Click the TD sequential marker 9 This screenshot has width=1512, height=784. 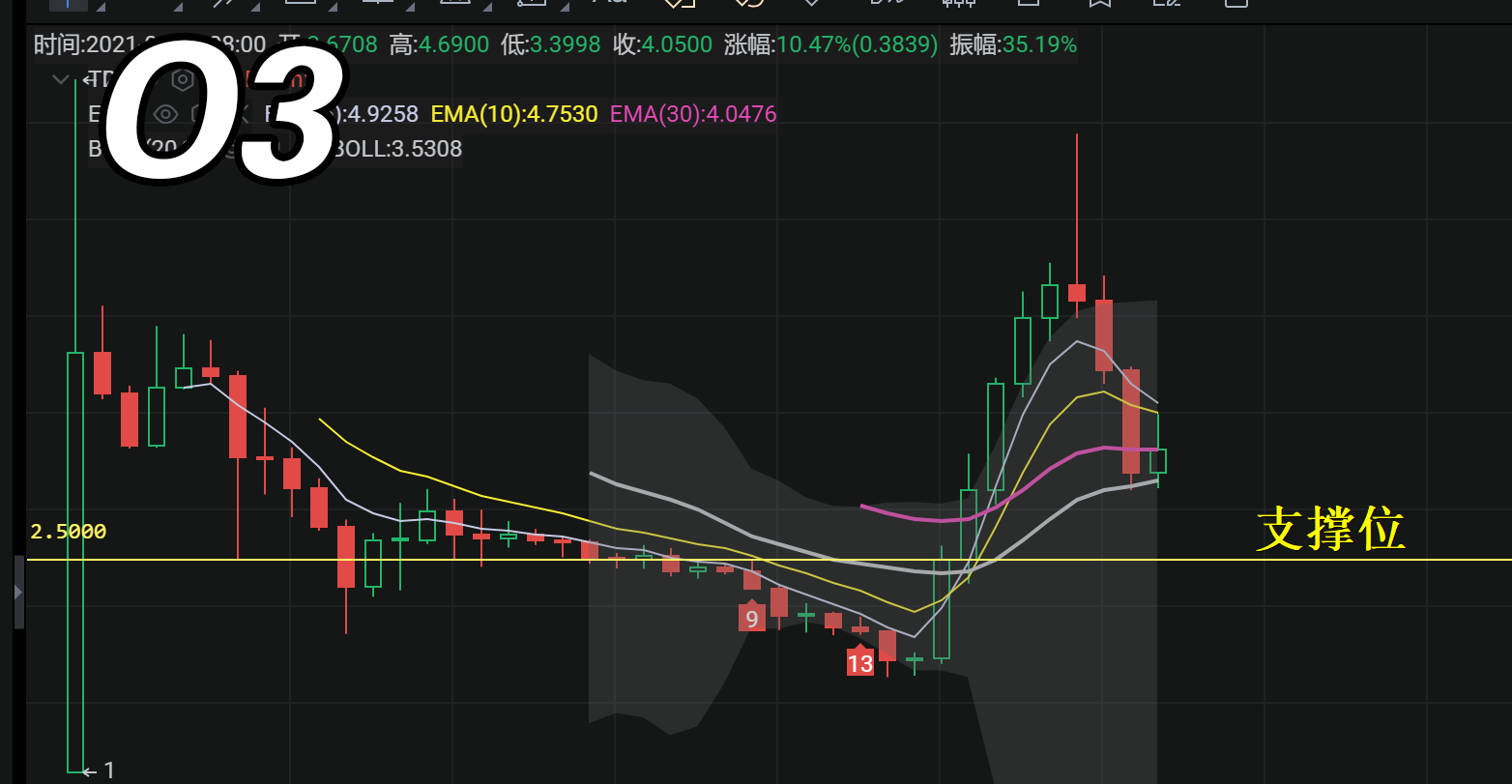pos(752,616)
